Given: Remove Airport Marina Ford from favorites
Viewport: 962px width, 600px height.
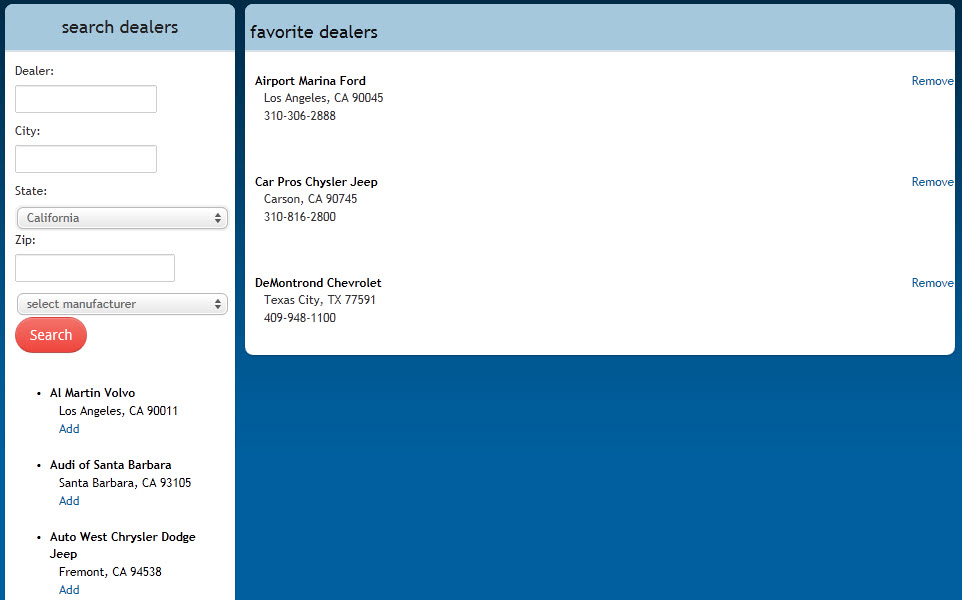Looking at the screenshot, I should tap(933, 81).
